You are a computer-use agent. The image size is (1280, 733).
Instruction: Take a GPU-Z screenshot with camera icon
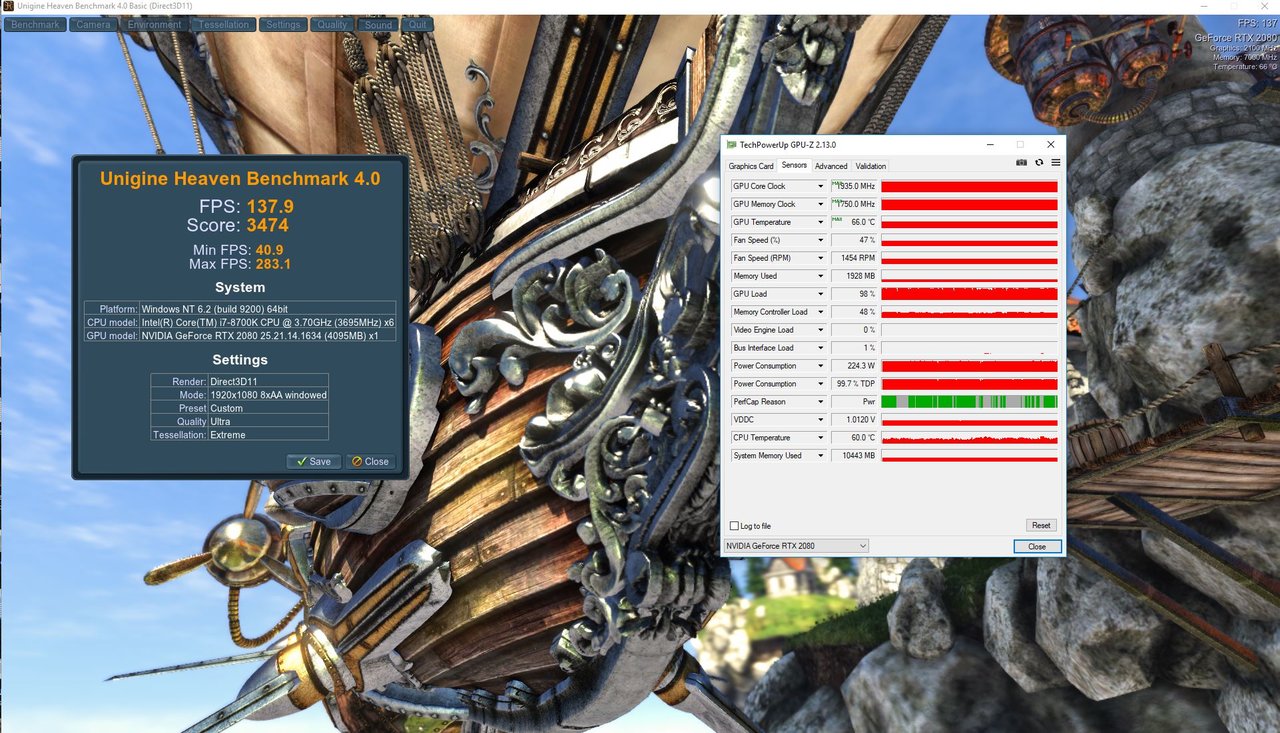point(1021,162)
